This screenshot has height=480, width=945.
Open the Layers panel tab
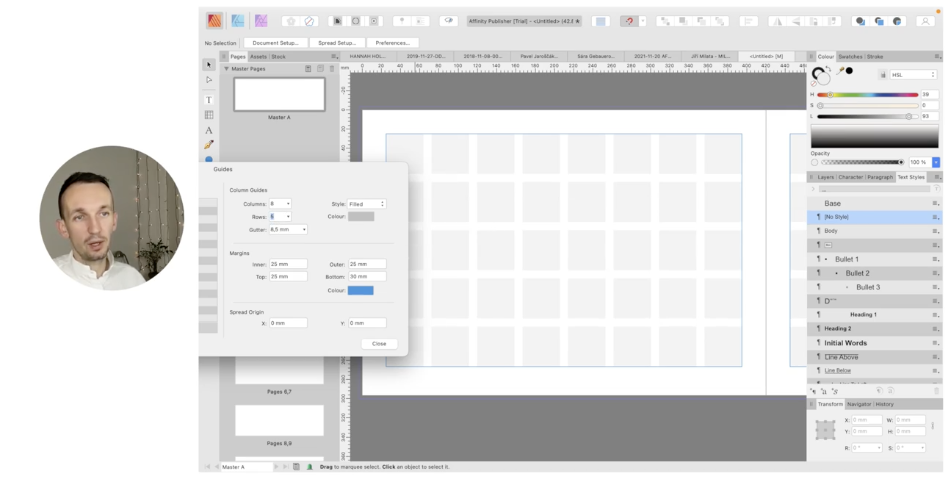(826, 177)
